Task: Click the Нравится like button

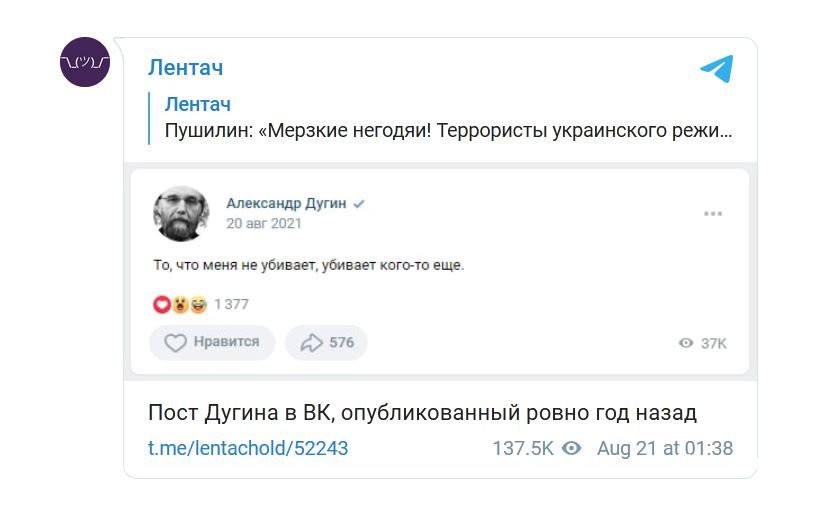Action: pyautogui.click(x=212, y=343)
